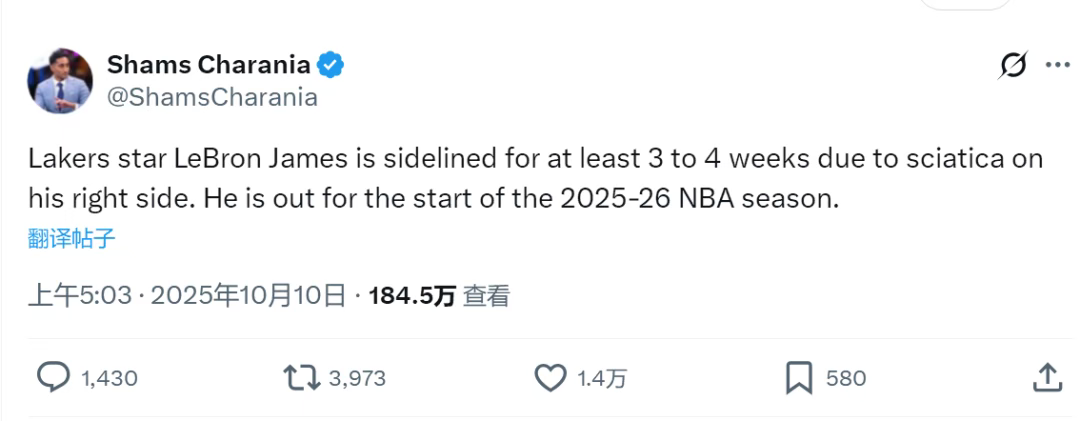Screen dimensions: 1080x421
Task: Click the 上午5:03 post time
Action: 80,296
